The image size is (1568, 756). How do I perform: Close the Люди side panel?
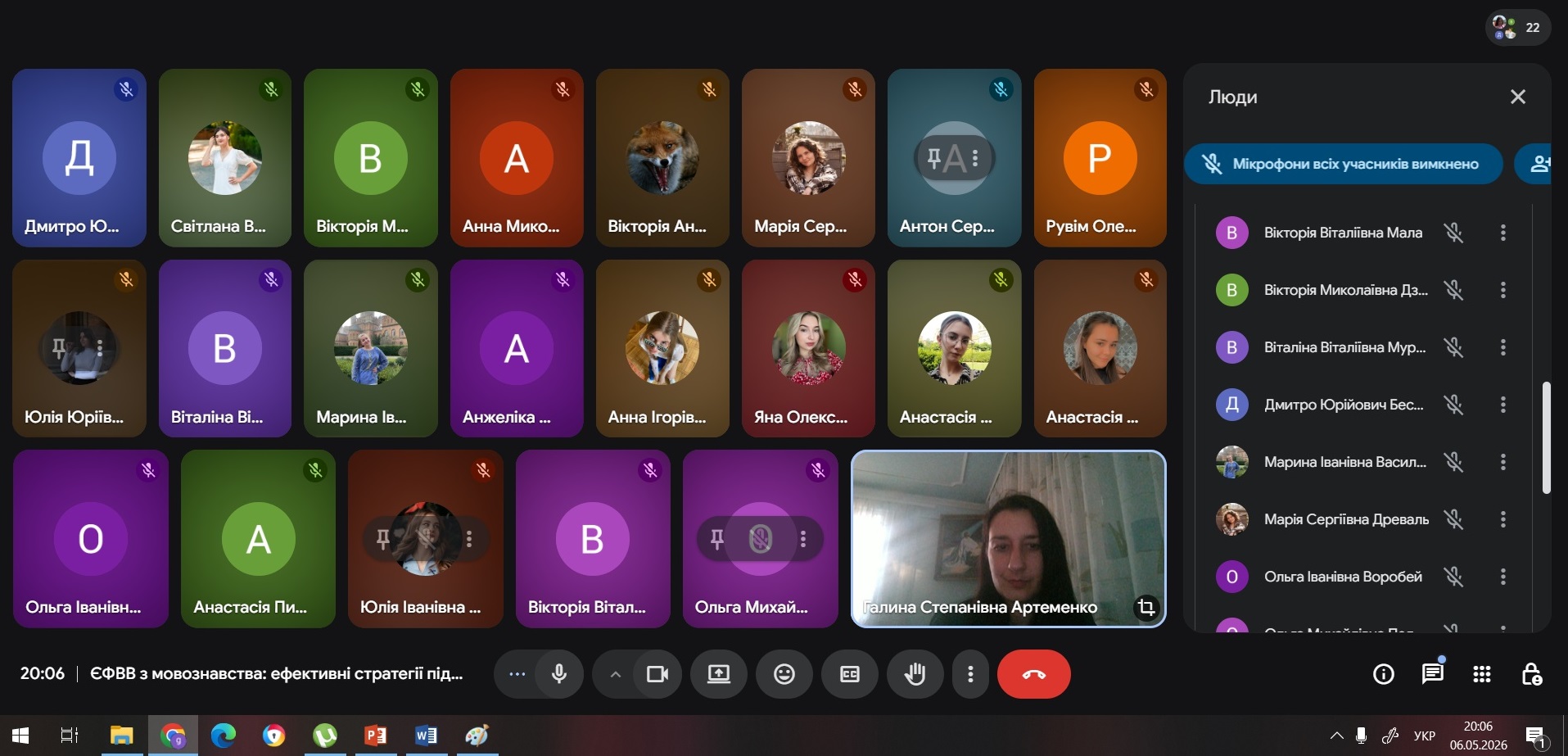[x=1518, y=97]
